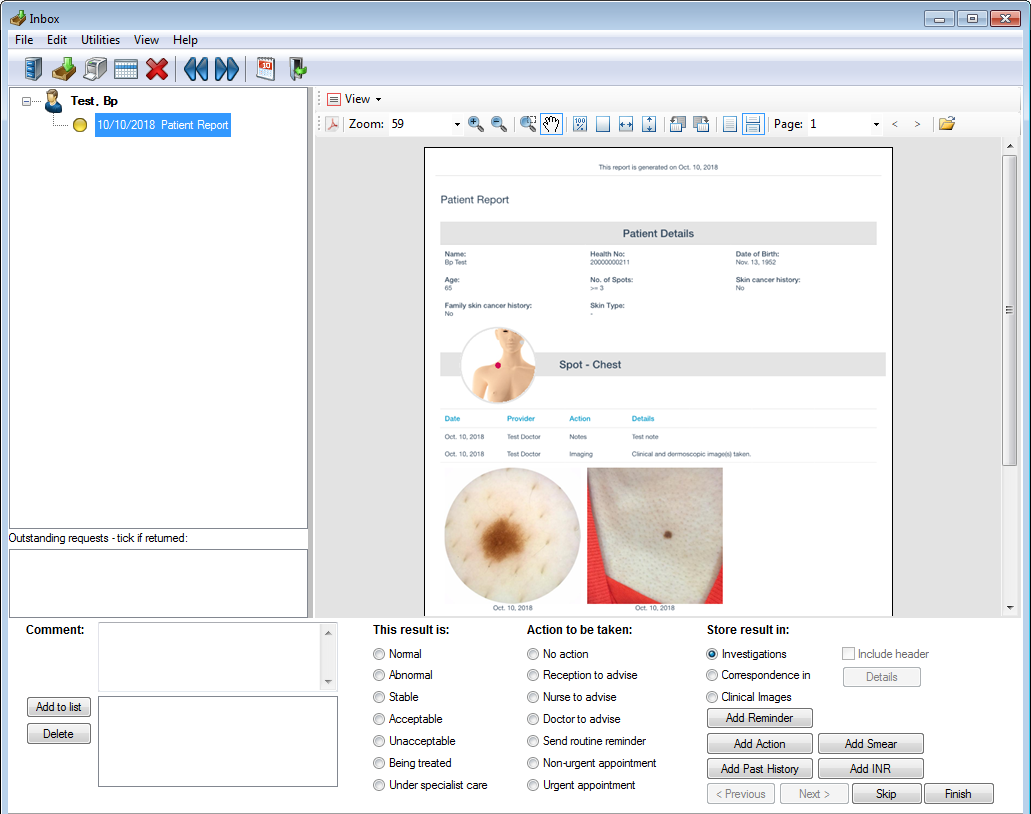Open the calendar icon in main toolbar
The width and height of the screenshot is (1031, 814).
click(x=265, y=69)
